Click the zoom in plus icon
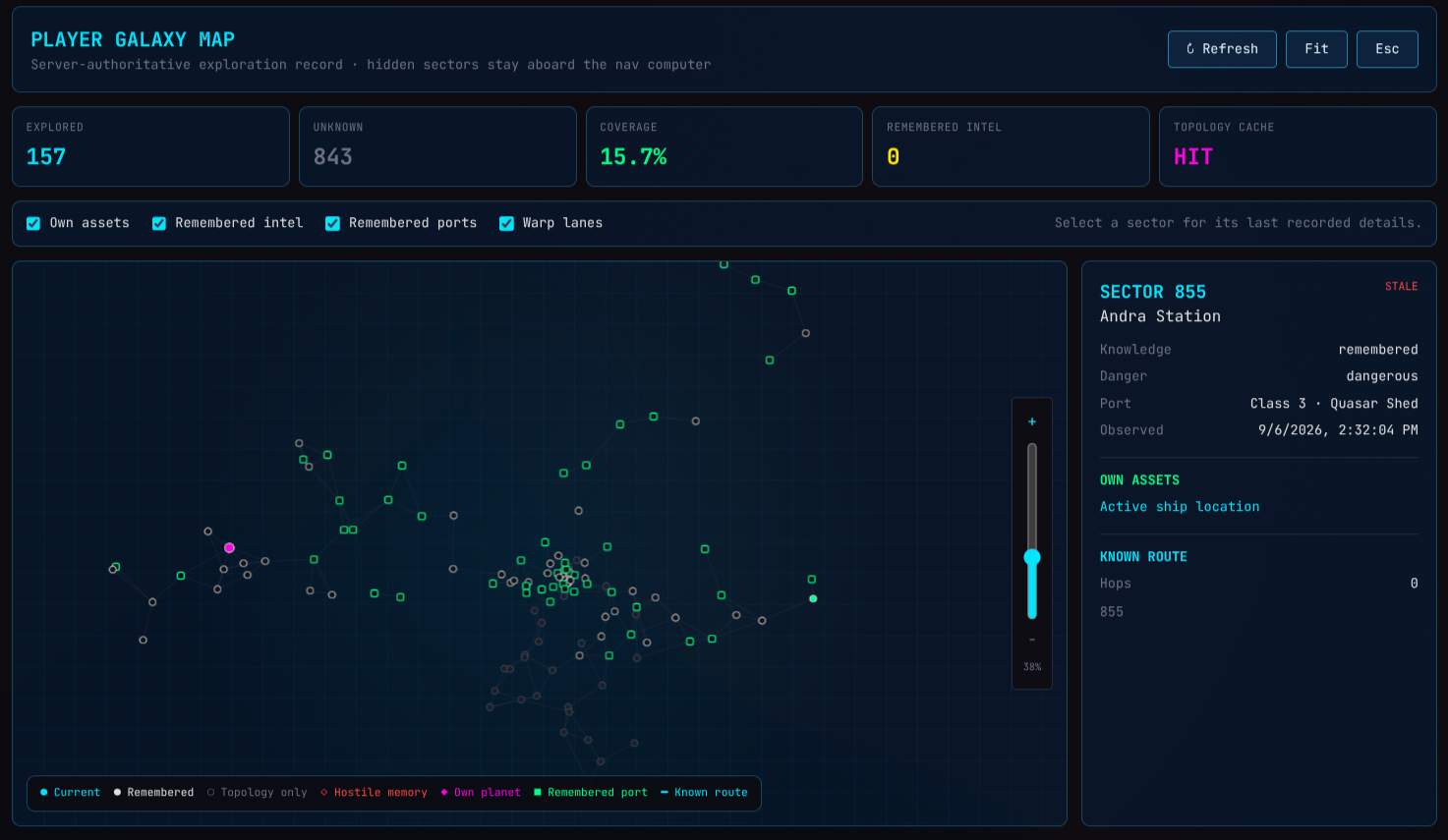The height and width of the screenshot is (840, 1448). pyautogui.click(x=1032, y=421)
